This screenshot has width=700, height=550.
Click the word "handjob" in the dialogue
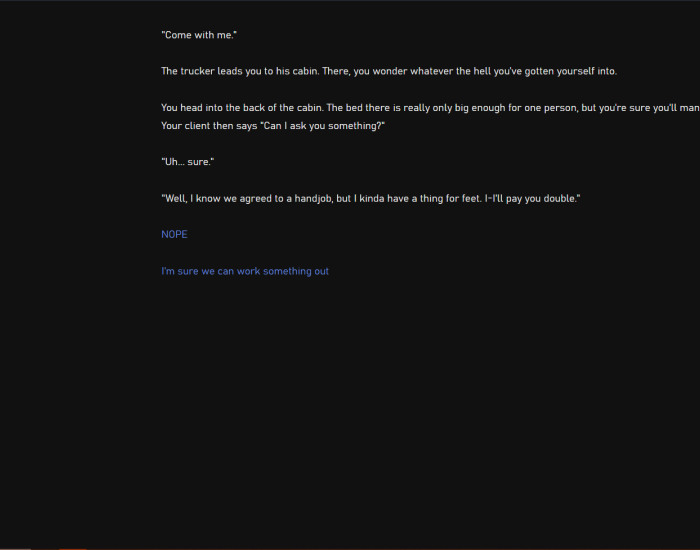(x=313, y=199)
